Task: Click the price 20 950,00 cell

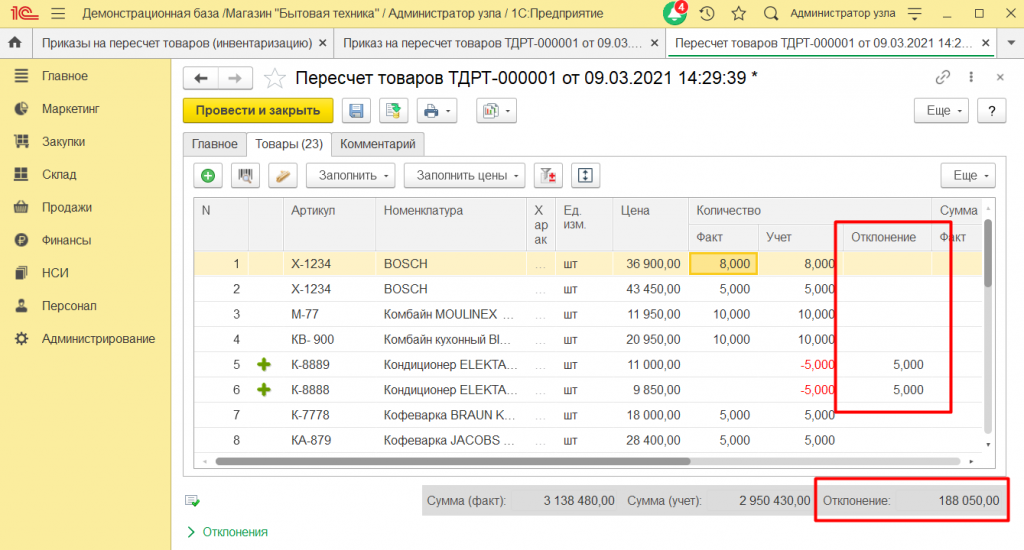Action: coord(650,340)
